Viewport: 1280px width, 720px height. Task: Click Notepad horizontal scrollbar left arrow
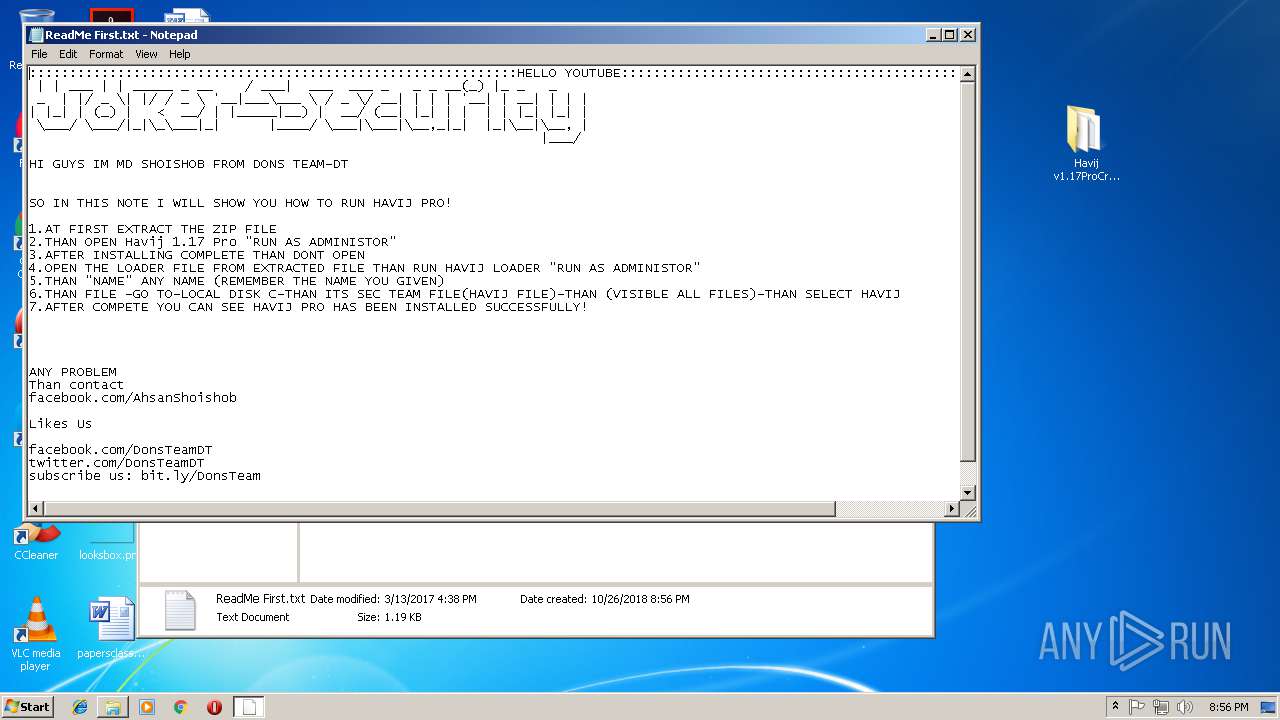click(36, 509)
